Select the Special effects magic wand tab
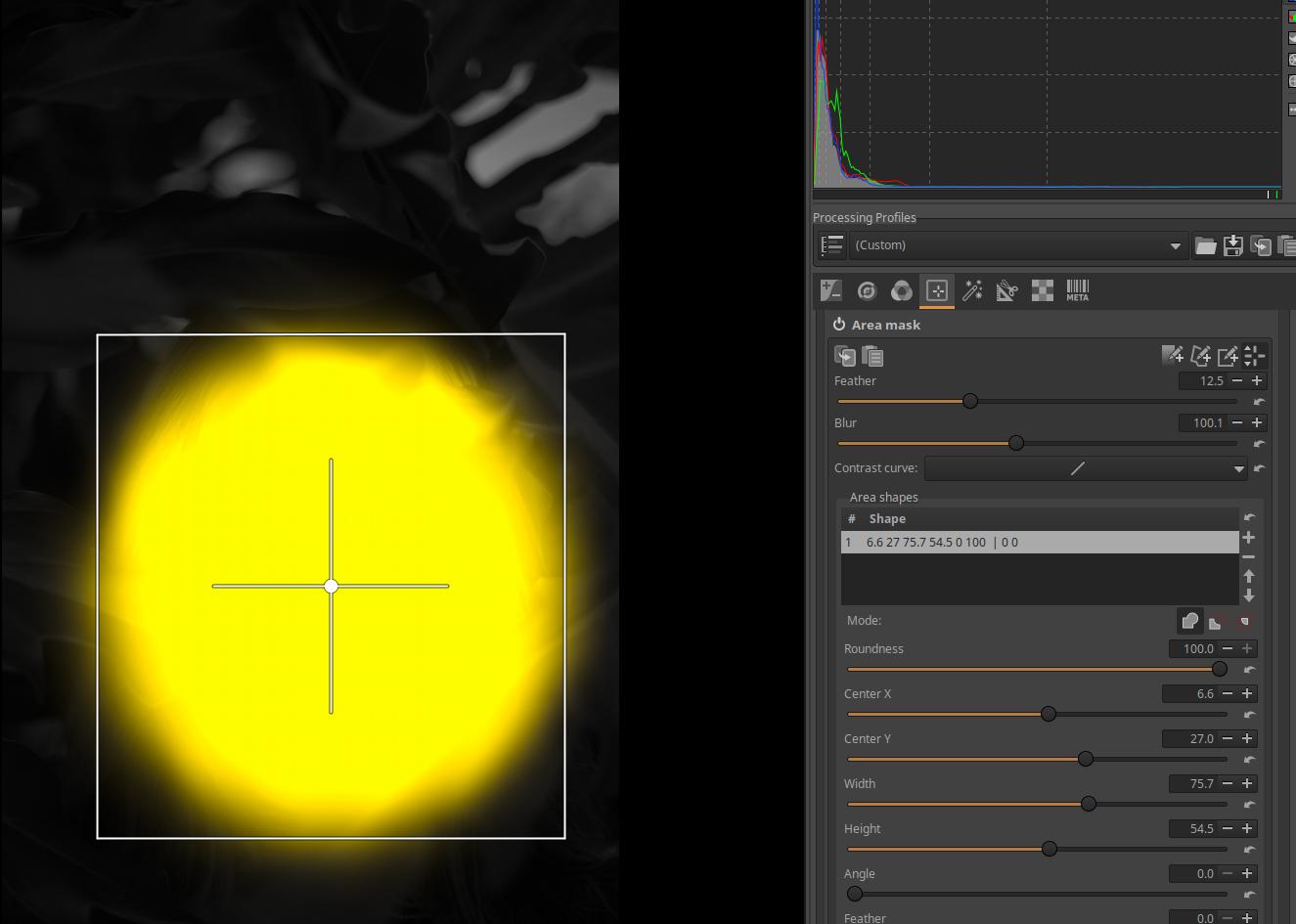The height and width of the screenshot is (924, 1296). tap(972, 290)
